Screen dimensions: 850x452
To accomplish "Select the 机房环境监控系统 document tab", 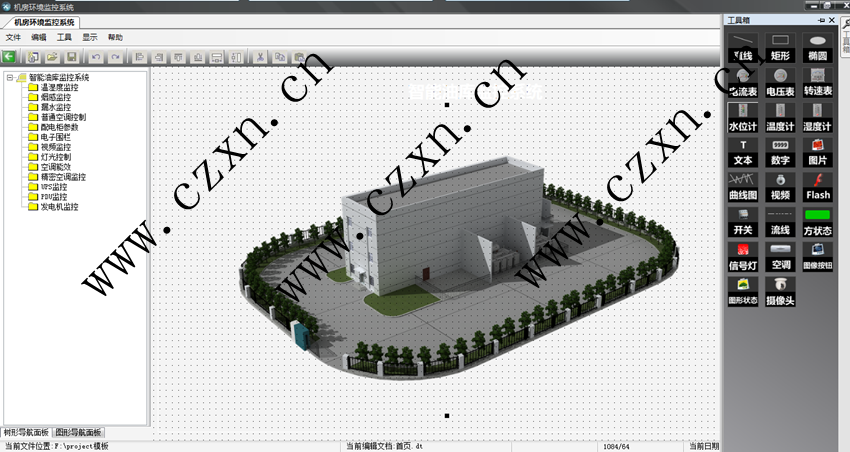I will (44, 22).
